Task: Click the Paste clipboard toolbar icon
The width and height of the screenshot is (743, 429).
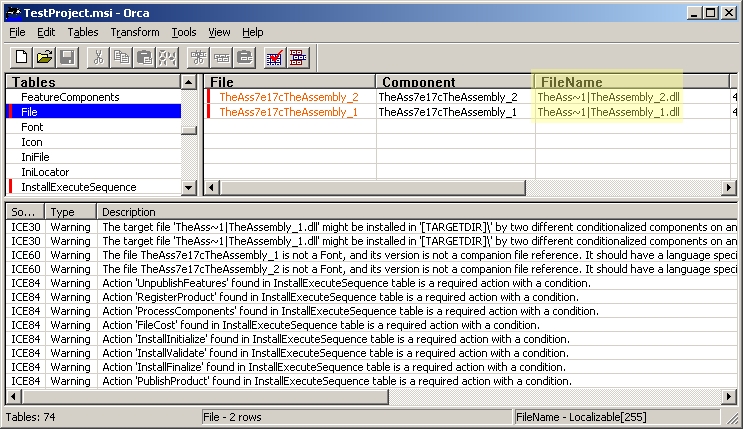Action: 144,58
